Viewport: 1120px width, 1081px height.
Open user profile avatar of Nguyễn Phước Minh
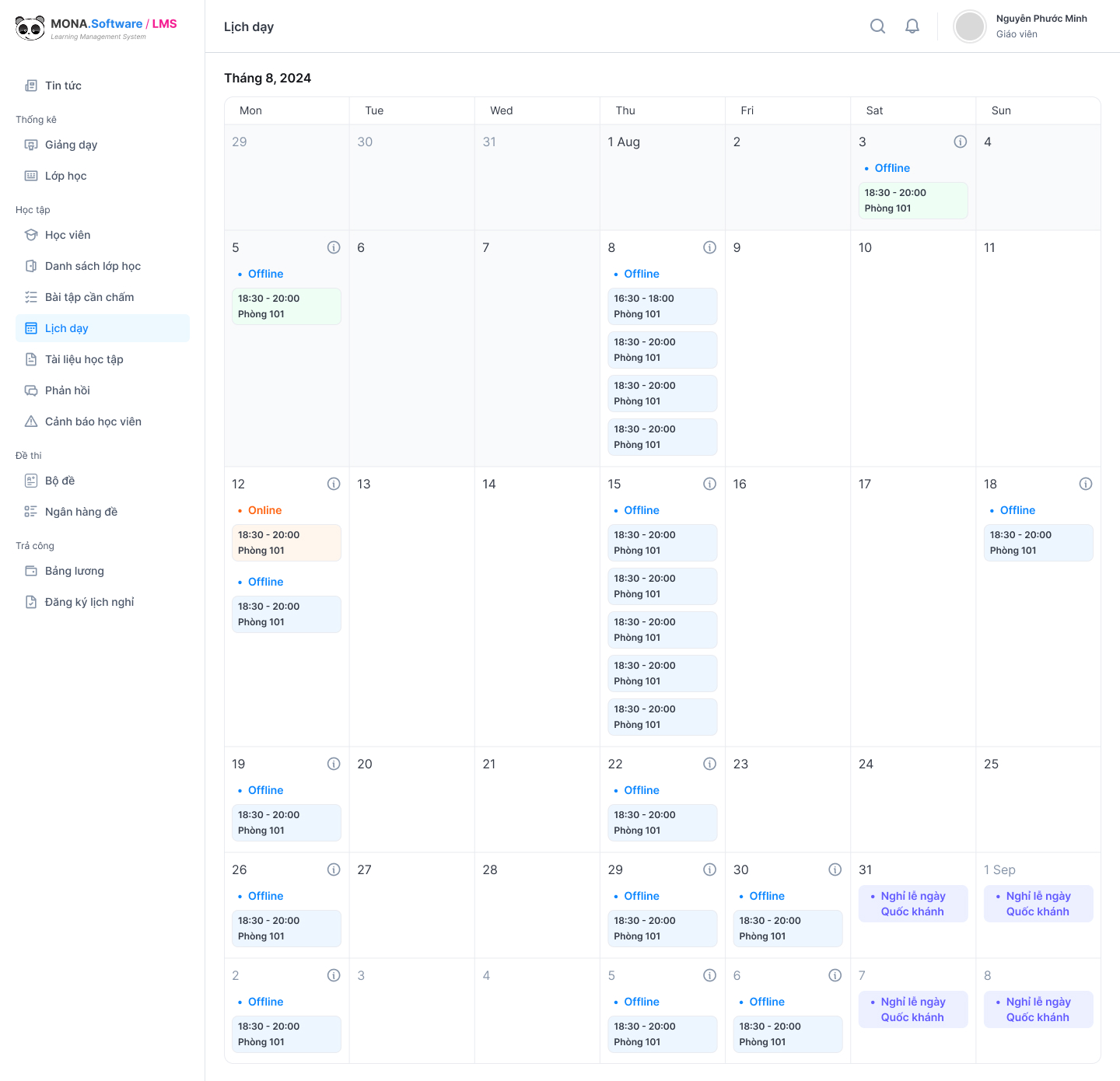[x=970, y=26]
